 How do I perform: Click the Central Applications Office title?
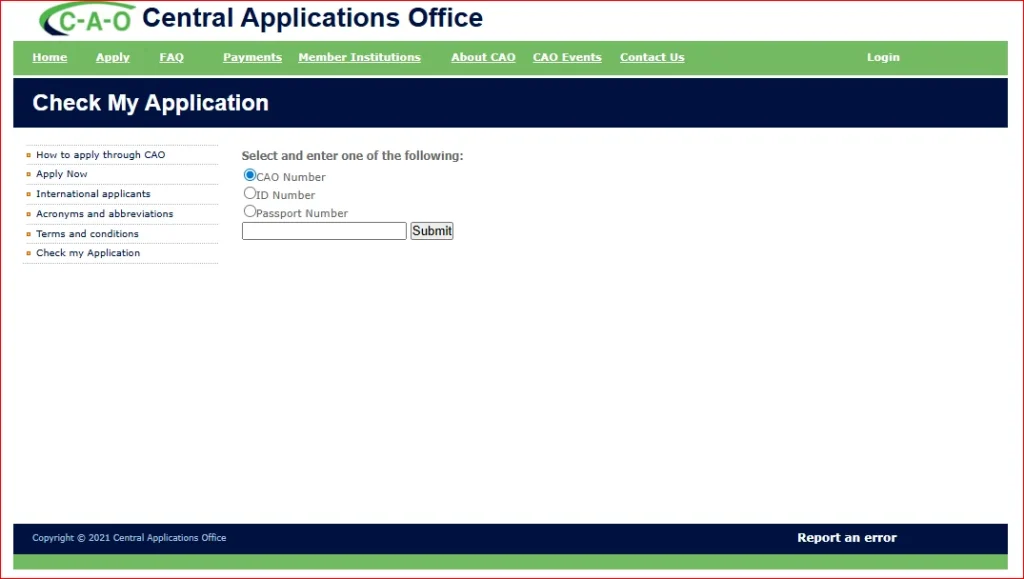coord(312,18)
